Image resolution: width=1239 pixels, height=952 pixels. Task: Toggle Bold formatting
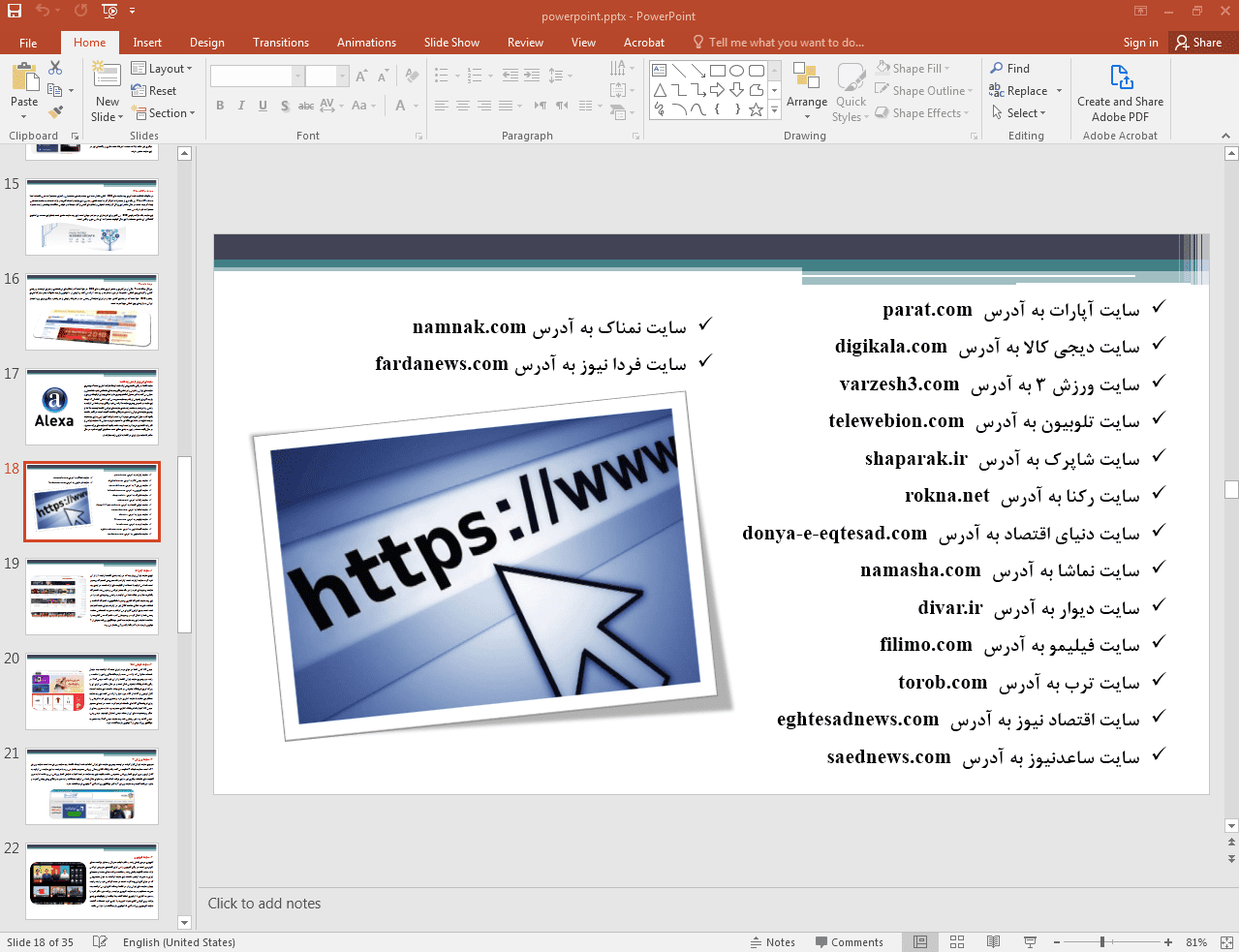click(x=220, y=106)
